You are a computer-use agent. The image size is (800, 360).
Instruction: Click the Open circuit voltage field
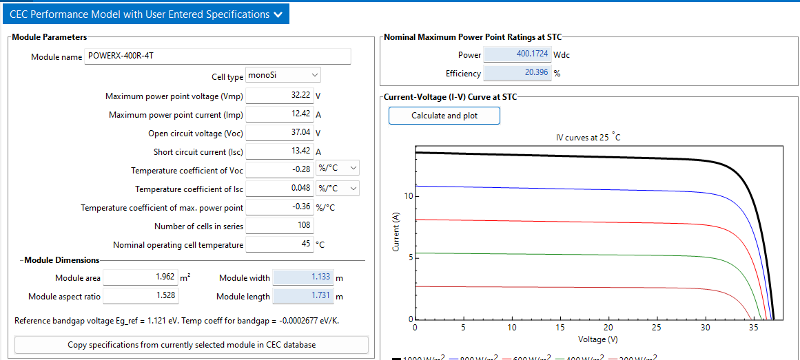[x=279, y=133]
